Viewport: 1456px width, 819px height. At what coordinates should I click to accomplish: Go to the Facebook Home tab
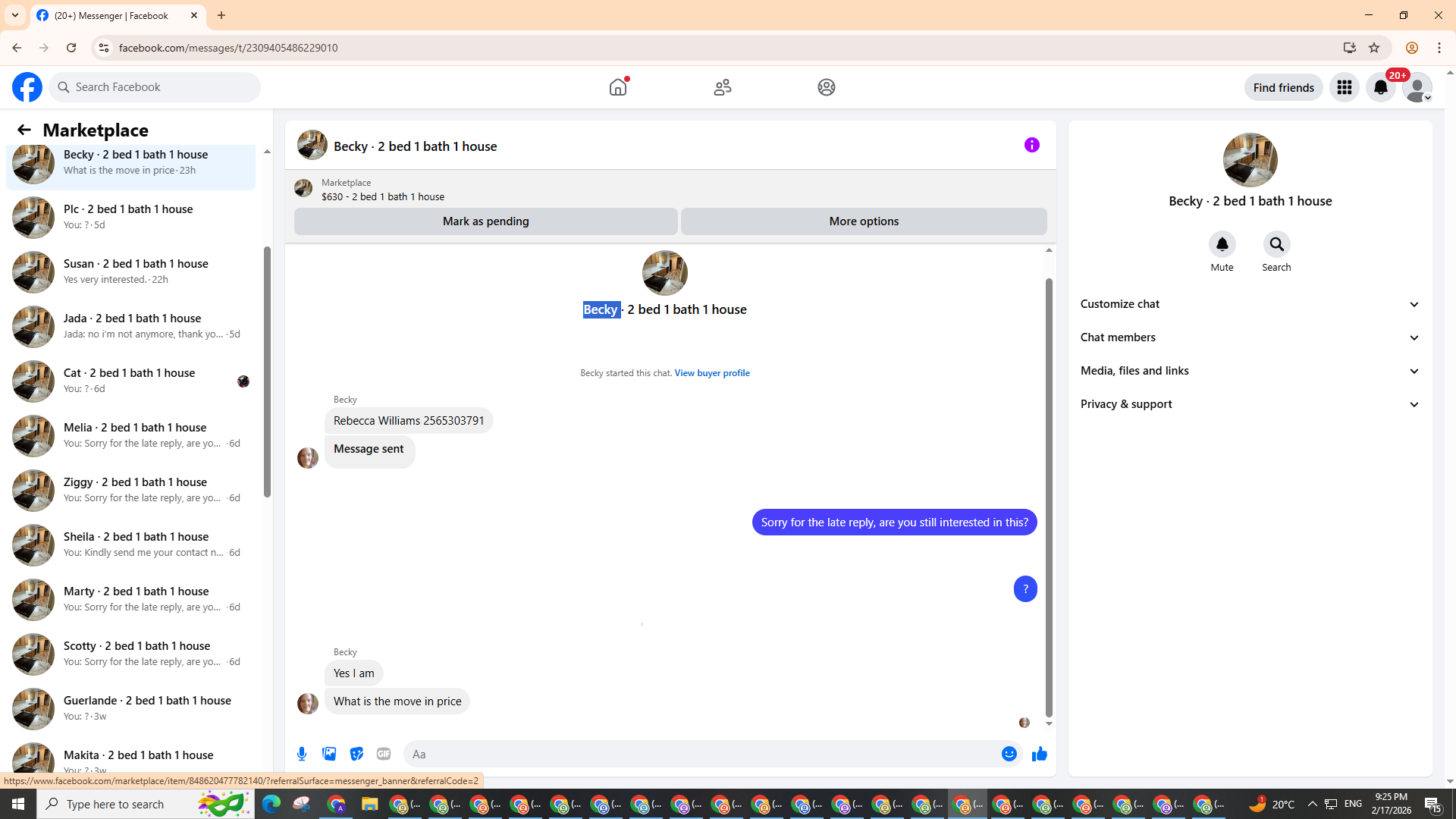point(618,87)
